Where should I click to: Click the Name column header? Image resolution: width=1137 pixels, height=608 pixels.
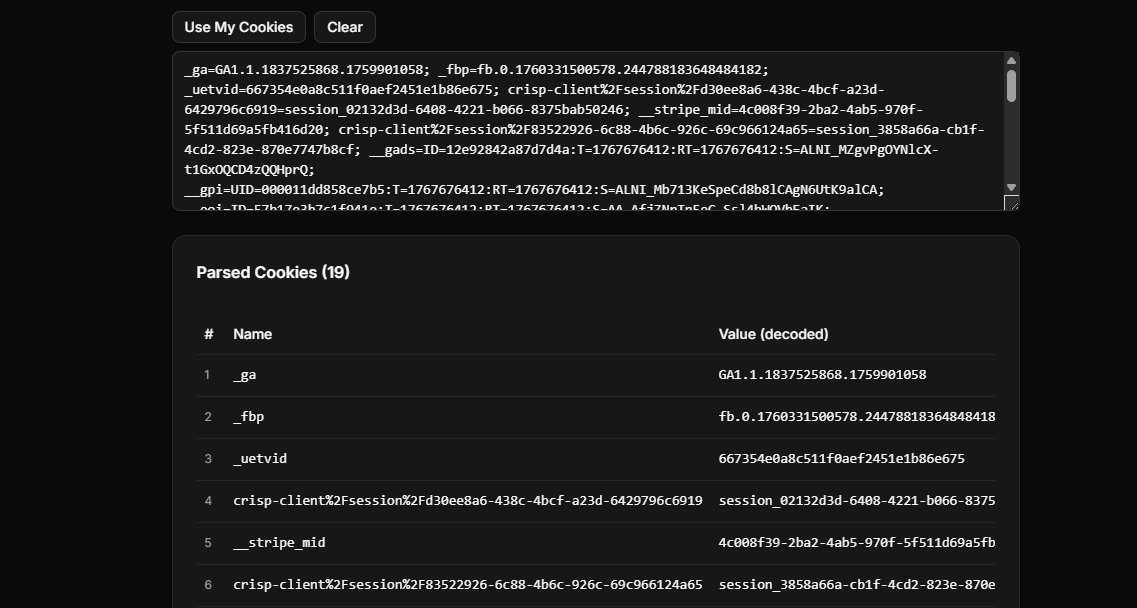pos(252,333)
